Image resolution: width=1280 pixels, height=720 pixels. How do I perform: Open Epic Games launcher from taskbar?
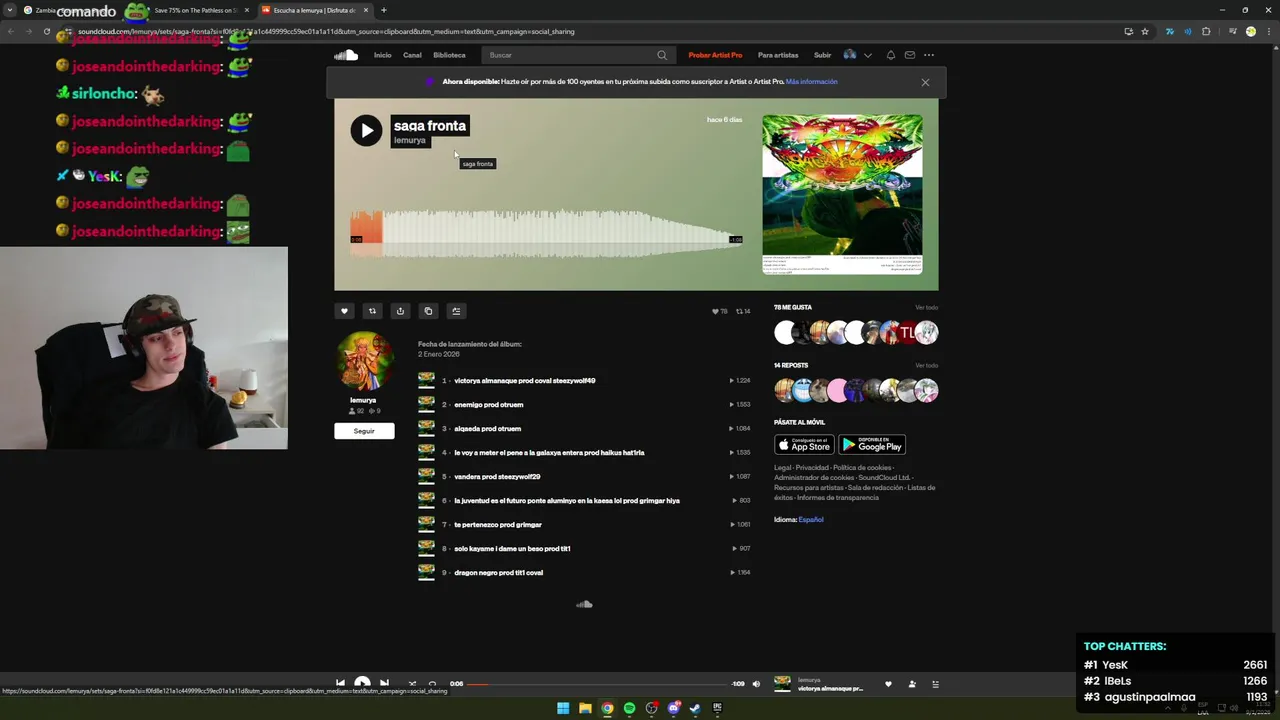point(717,708)
